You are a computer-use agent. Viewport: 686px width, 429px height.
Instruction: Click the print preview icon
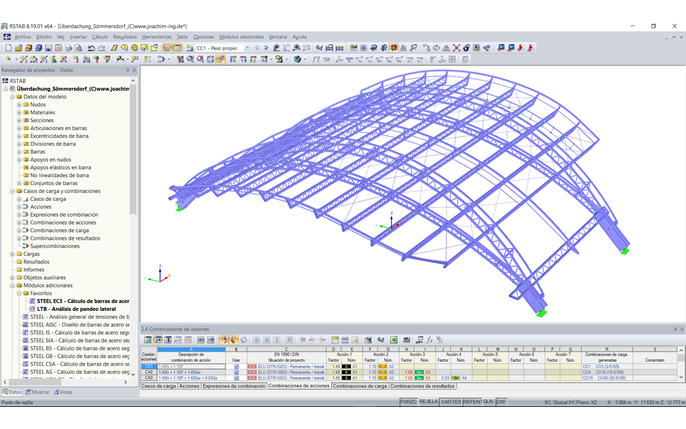(x=79, y=48)
